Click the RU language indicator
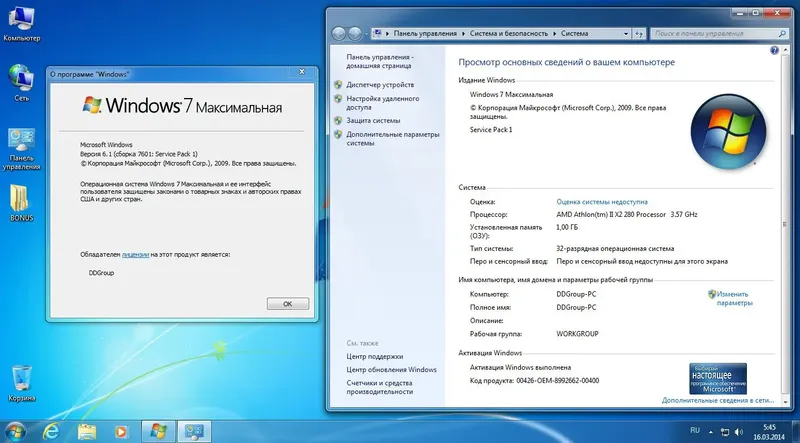 (695, 431)
